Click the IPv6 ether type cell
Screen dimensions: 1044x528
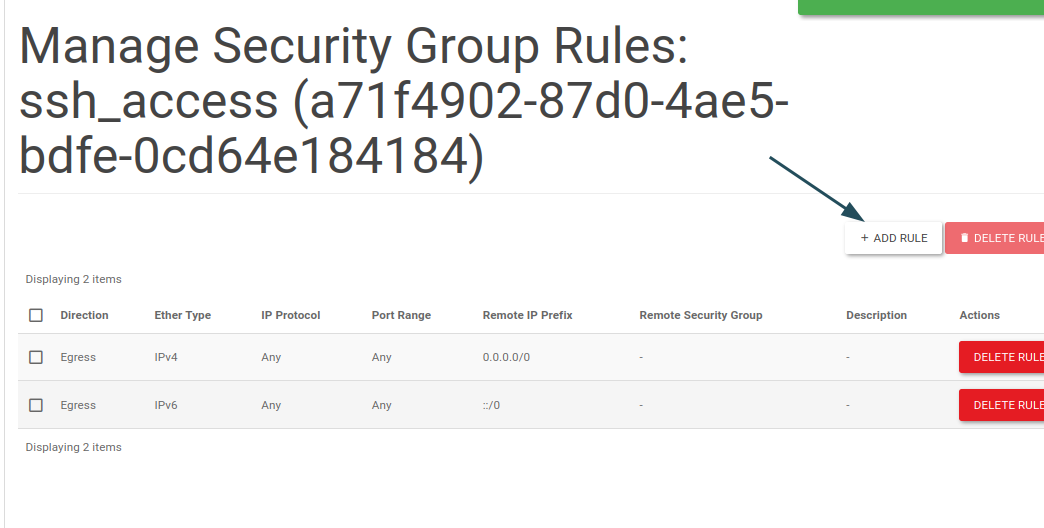pyautogui.click(x=166, y=405)
